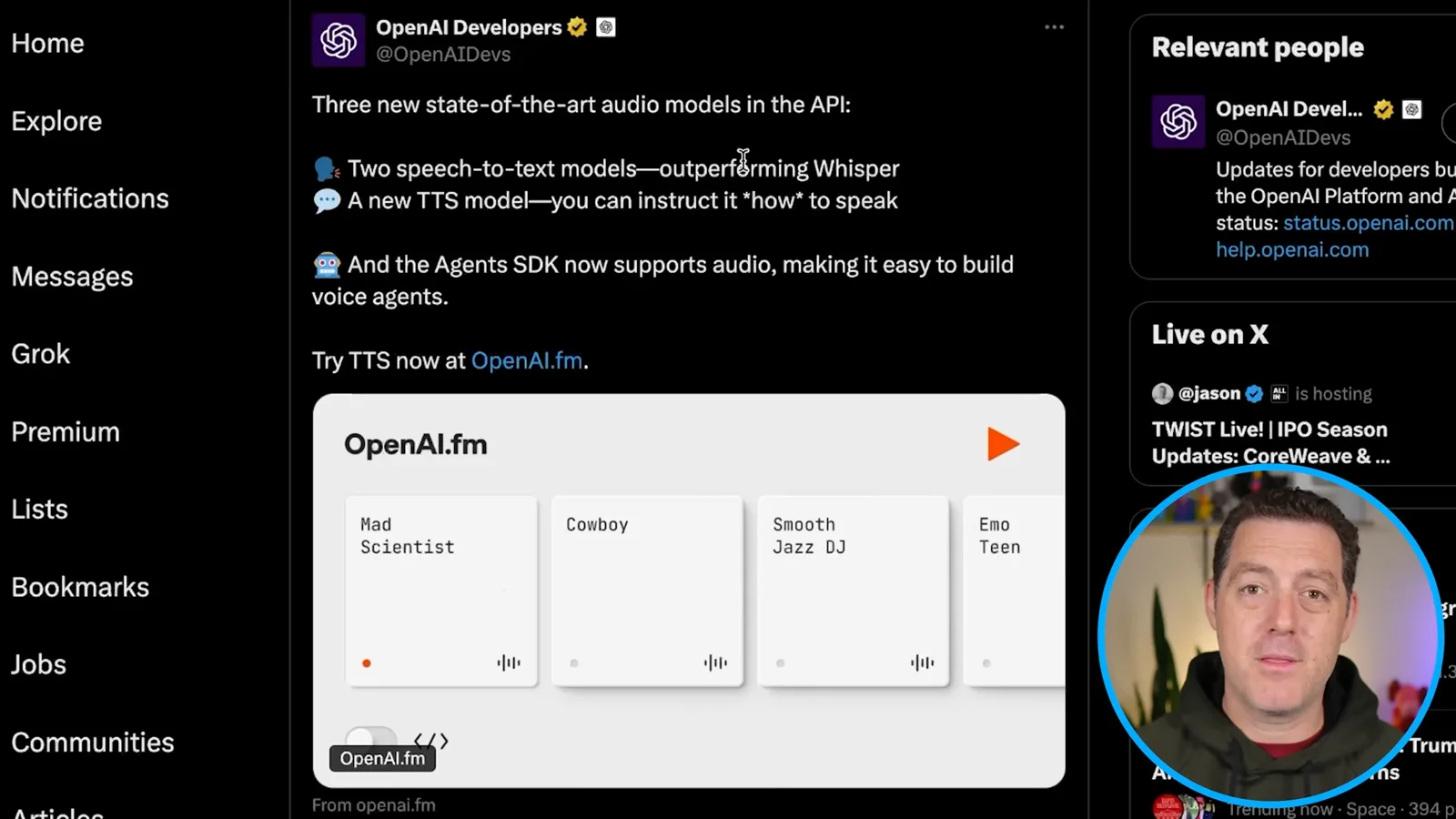Click waveform icon on Cowboy card
Image resolution: width=1456 pixels, height=819 pixels.
[715, 662]
